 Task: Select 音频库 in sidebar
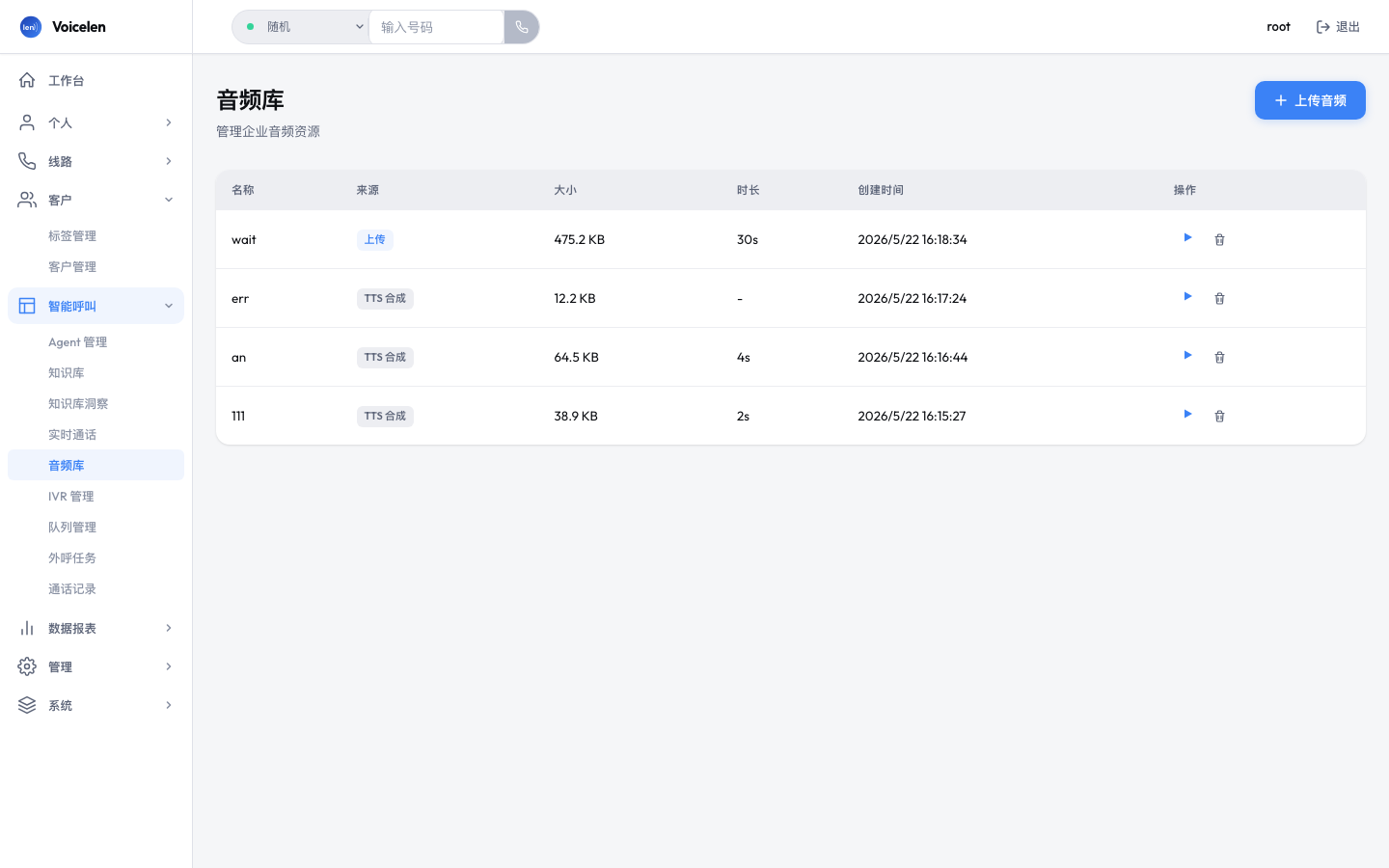click(95, 465)
